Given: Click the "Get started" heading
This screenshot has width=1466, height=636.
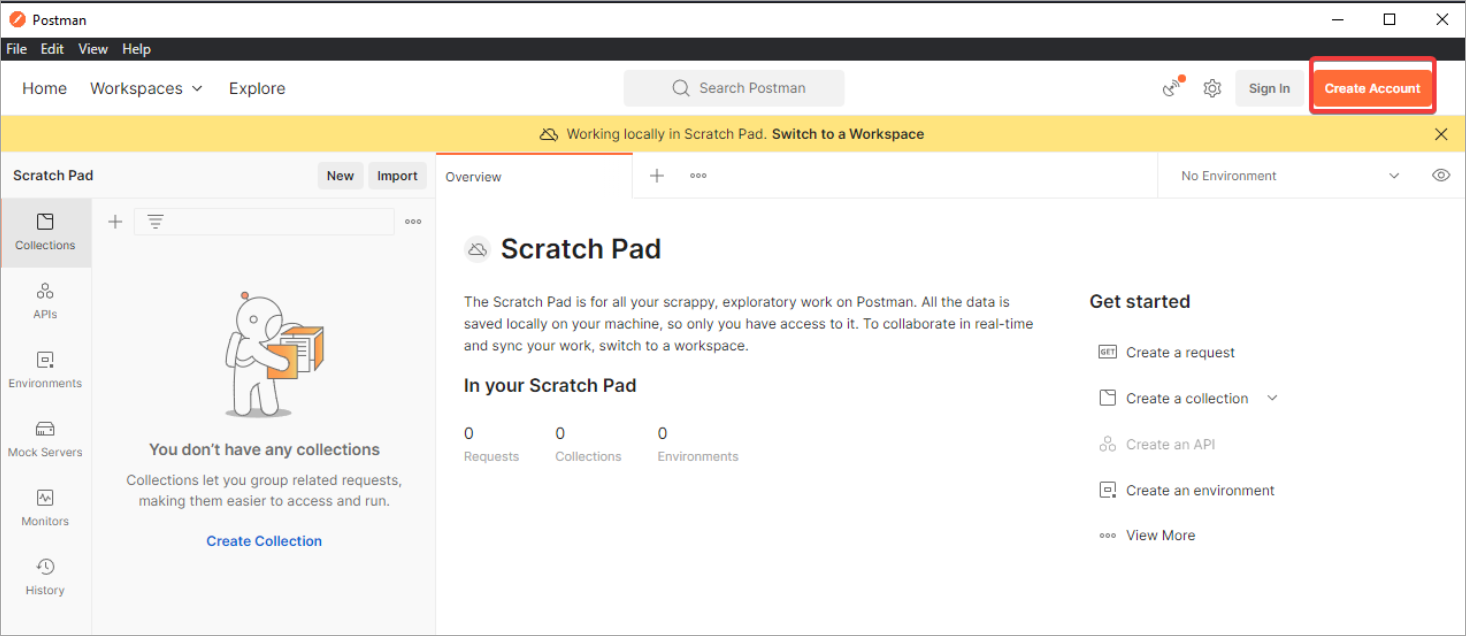Looking at the screenshot, I should [x=1140, y=301].
